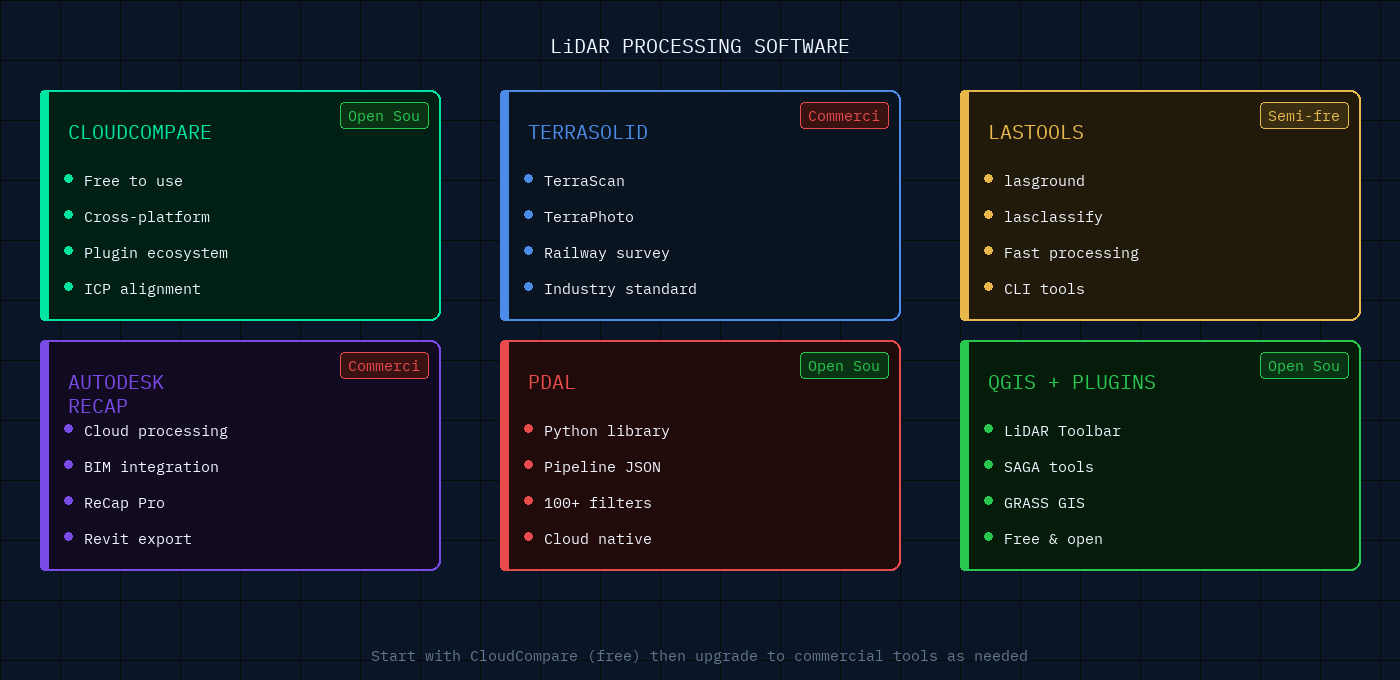This screenshot has height=680, width=1400.
Task: Click the 'Industry standard' item
Action: (620, 289)
